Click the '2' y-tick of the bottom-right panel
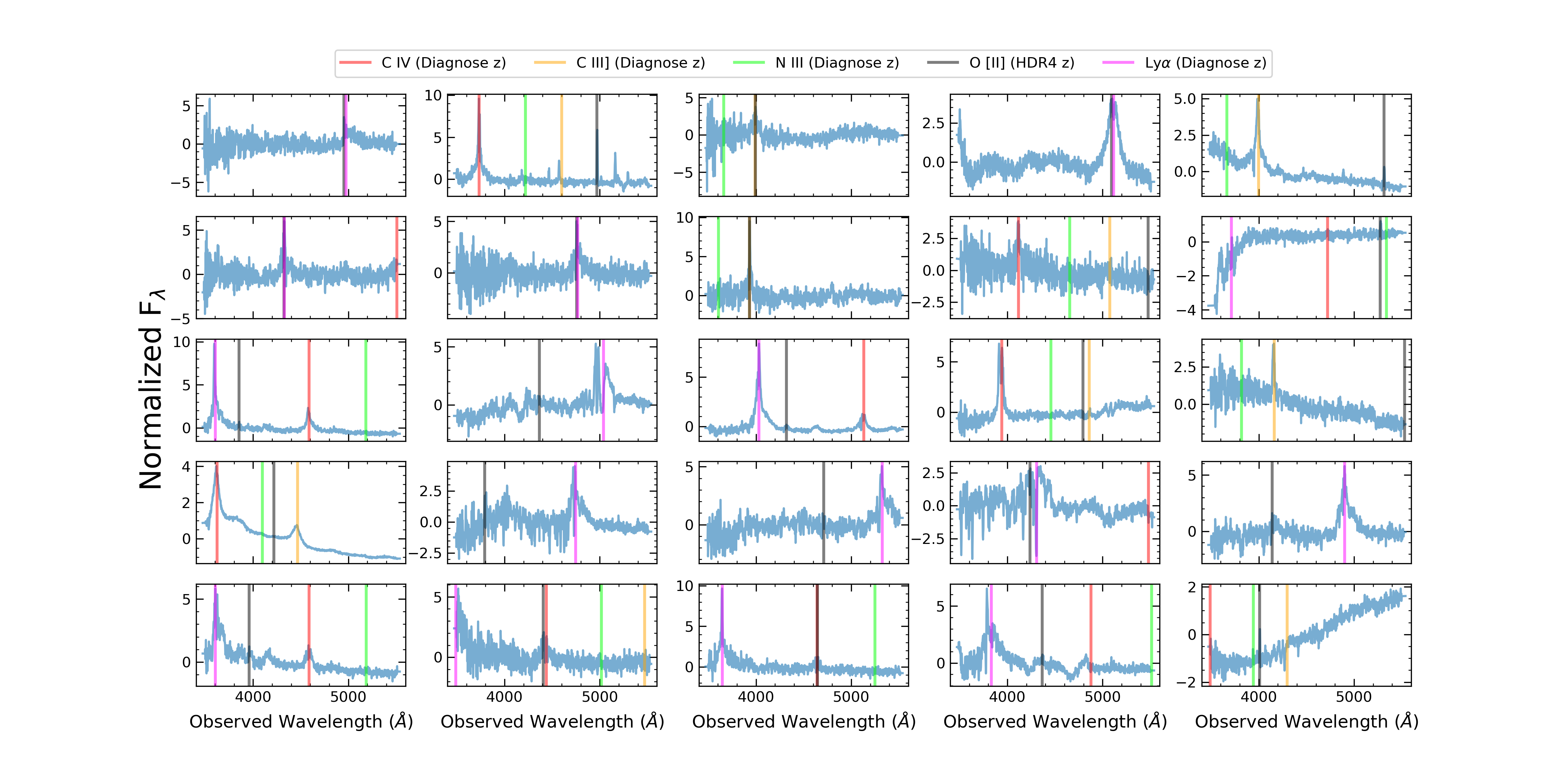The height and width of the screenshot is (784, 1568). point(1192,587)
